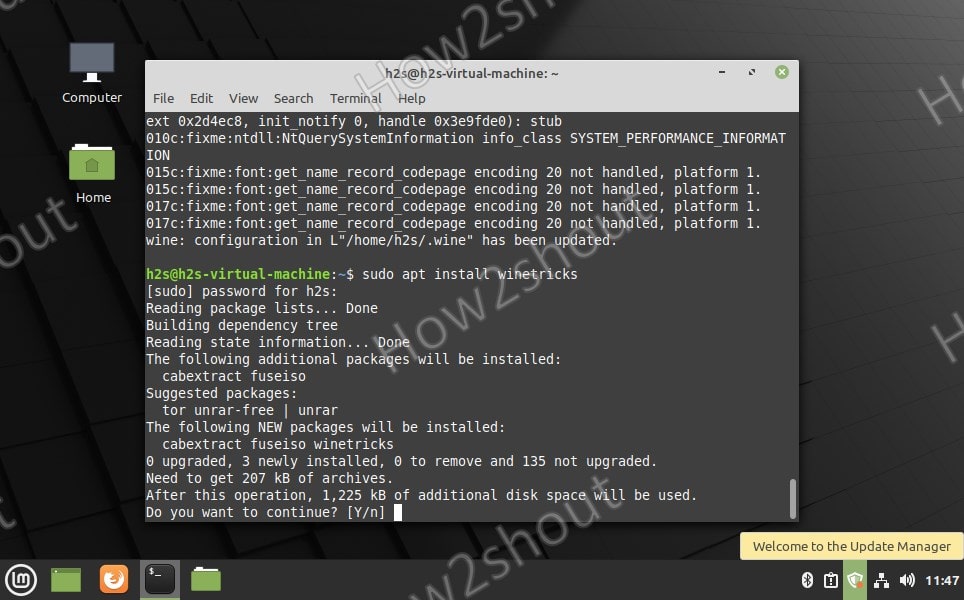Open the File menu in Terminal
Screen dimensions: 964x600
click(x=164, y=98)
